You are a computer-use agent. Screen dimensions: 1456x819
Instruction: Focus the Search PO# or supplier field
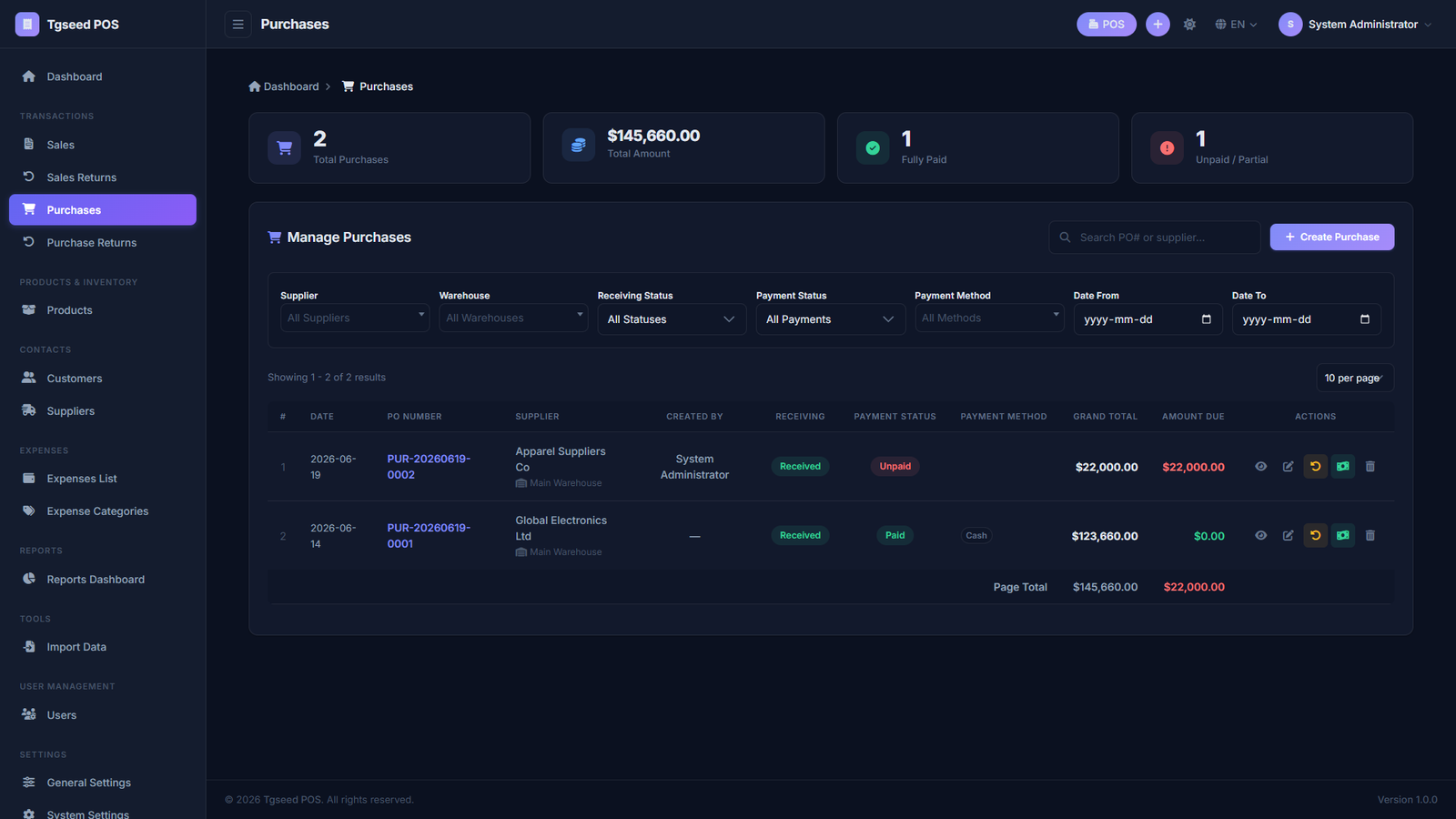[x=1154, y=238]
